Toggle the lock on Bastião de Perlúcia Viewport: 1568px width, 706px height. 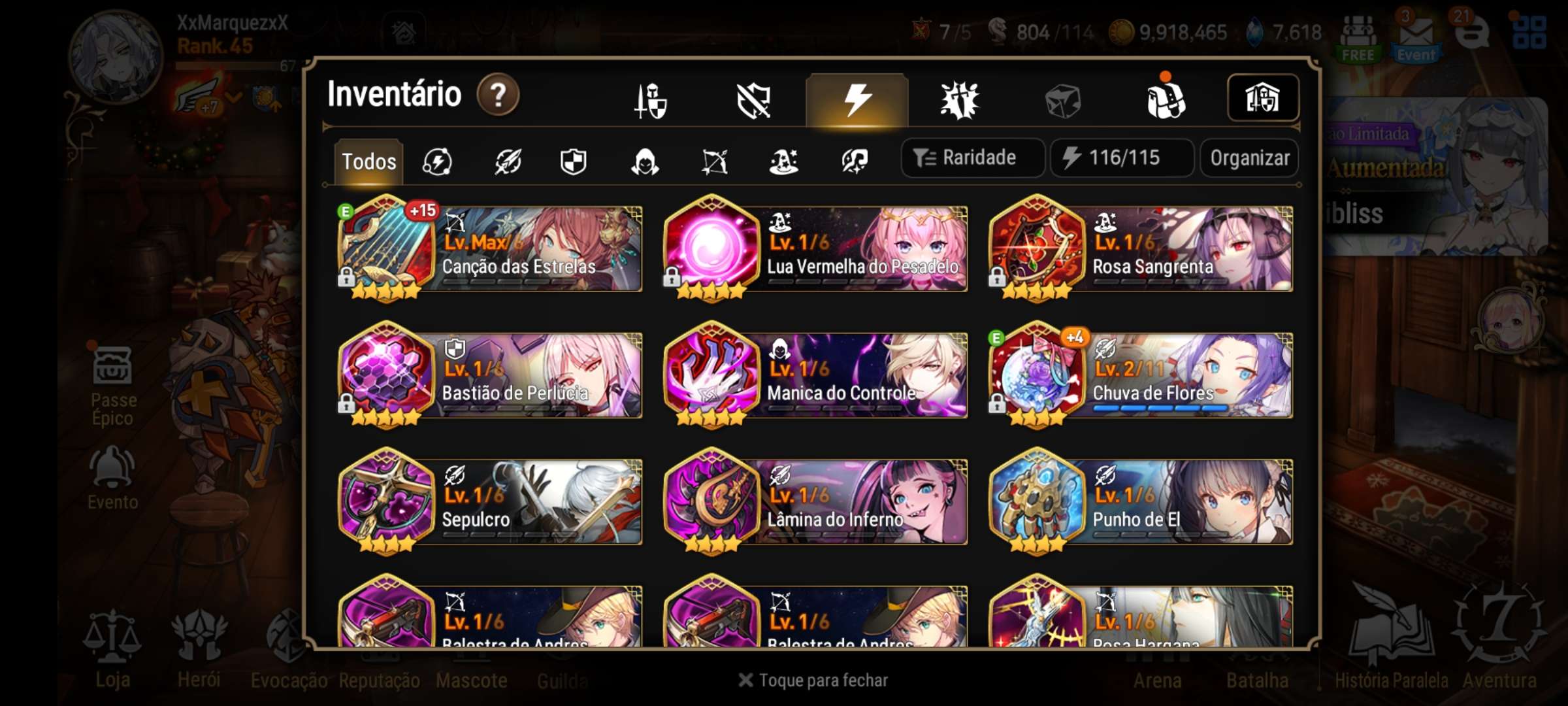pyautogui.click(x=346, y=403)
